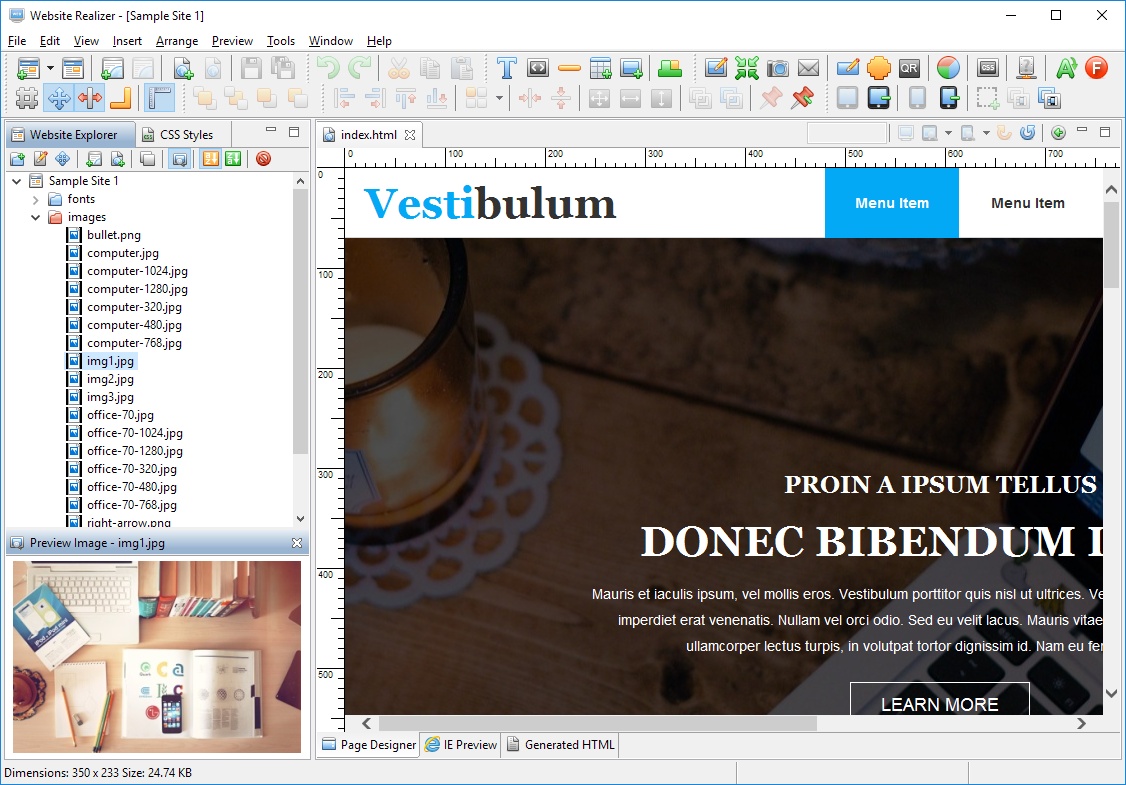Close the index.html tab
The width and height of the screenshot is (1126, 785).
[410, 134]
